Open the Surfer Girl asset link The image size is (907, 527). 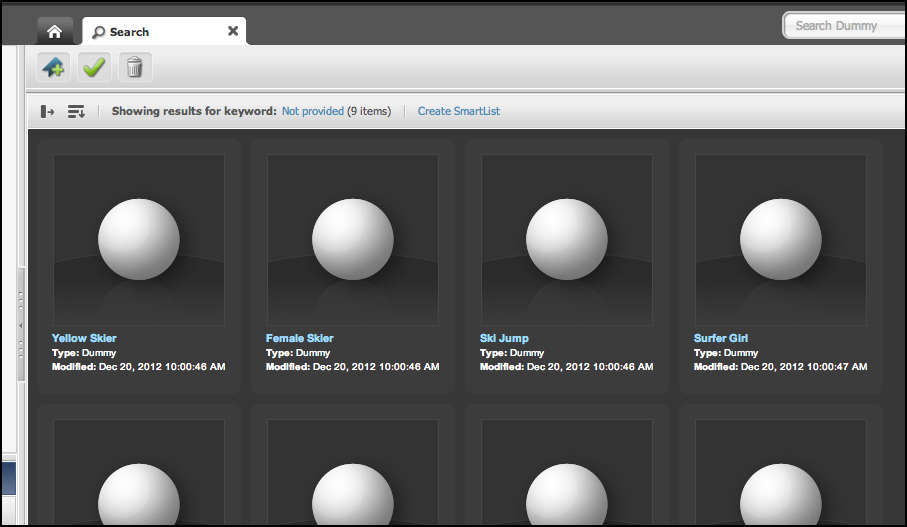721,338
